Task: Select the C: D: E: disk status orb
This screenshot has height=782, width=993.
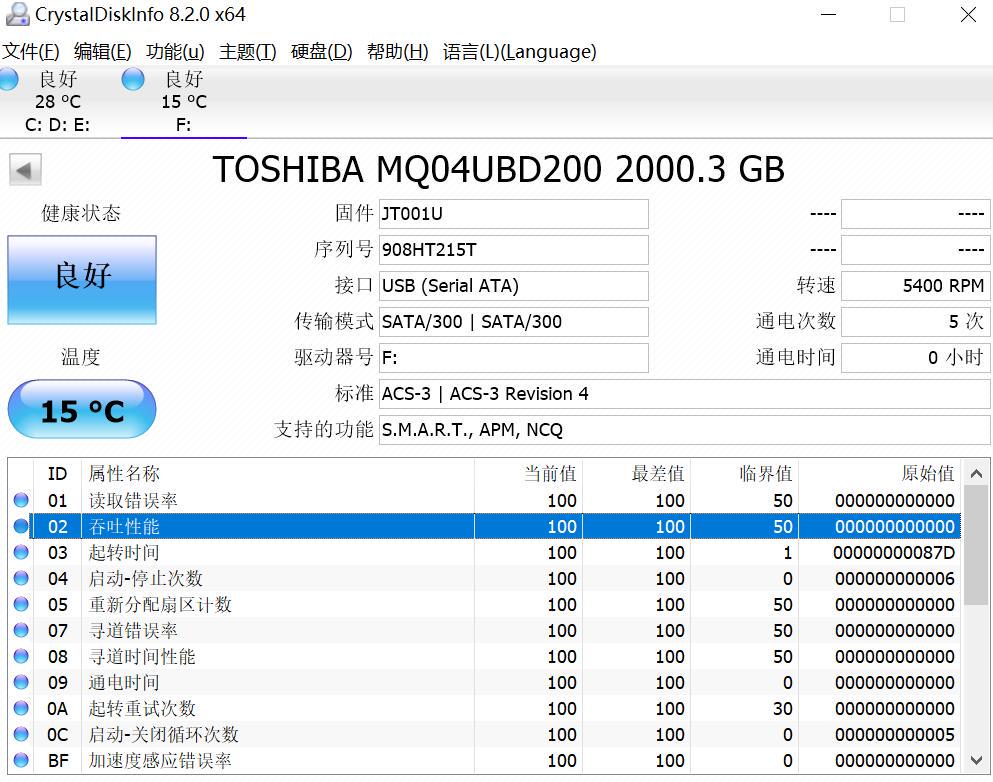Action: coord(8,80)
